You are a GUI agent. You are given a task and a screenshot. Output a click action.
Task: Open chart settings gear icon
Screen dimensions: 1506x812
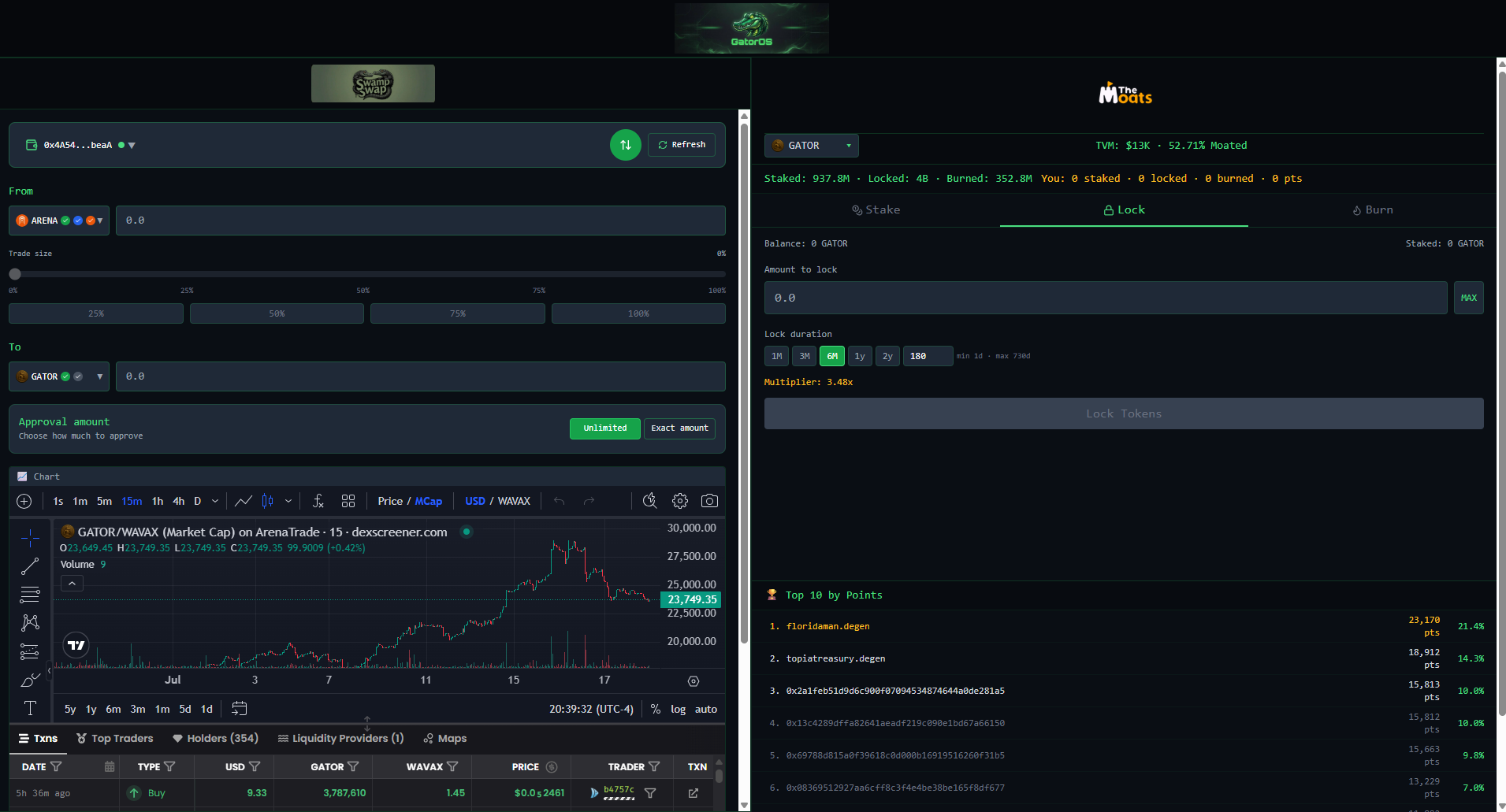[680, 501]
